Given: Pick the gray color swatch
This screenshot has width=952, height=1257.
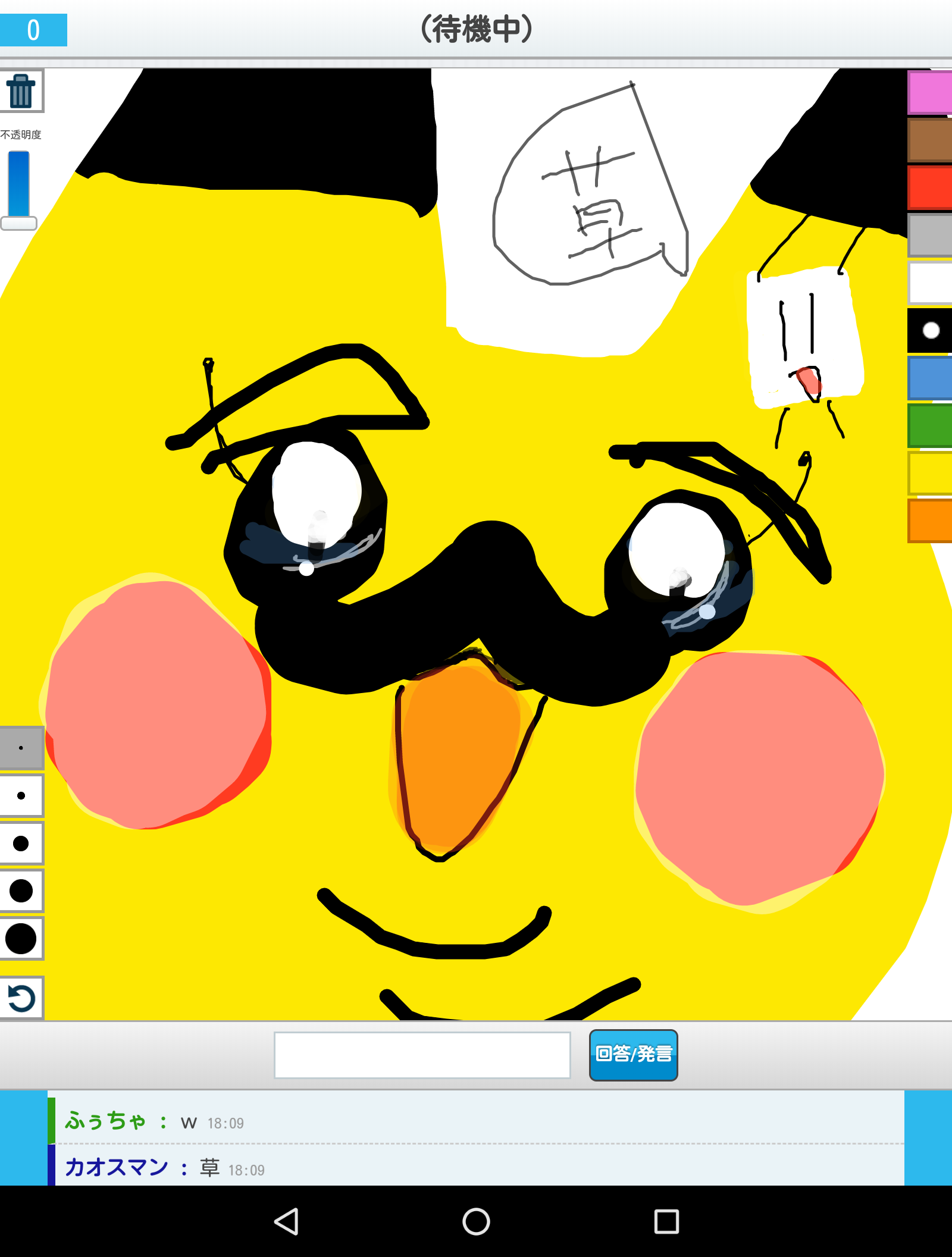Looking at the screenshot, I should pyautogui.click(x=930, y=235).
